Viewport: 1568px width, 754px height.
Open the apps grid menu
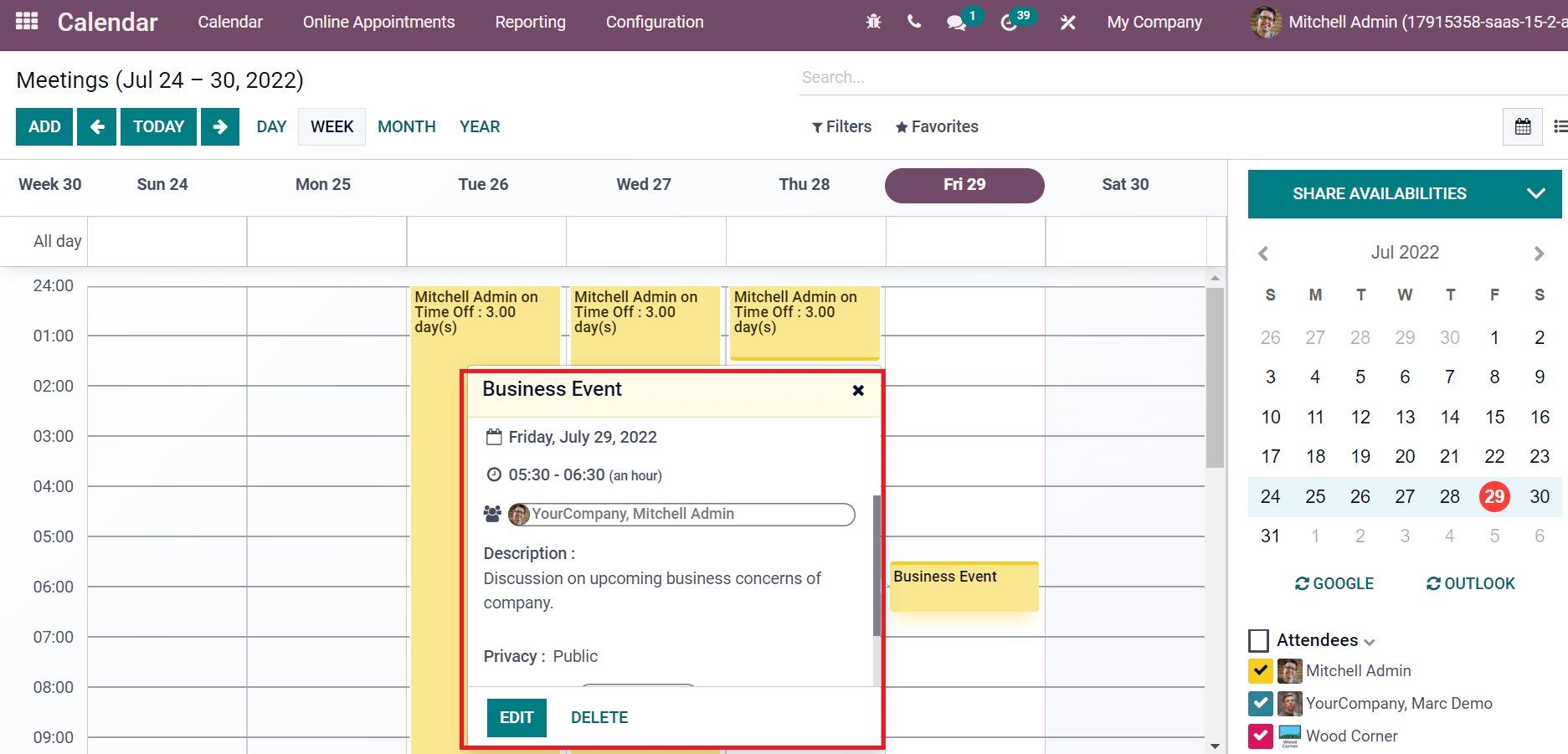click(x=27, y=22)
